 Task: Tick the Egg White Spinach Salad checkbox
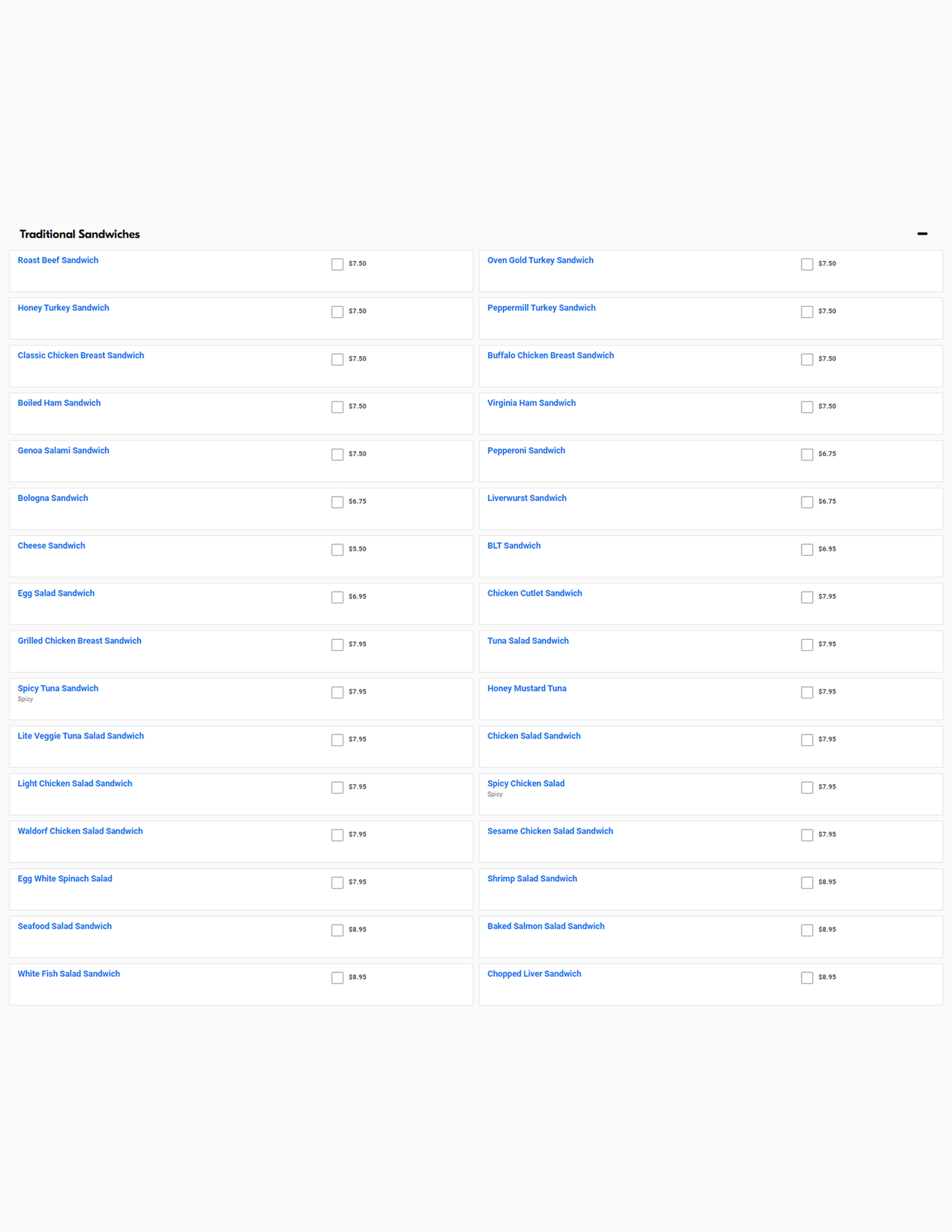coord(337,882)
